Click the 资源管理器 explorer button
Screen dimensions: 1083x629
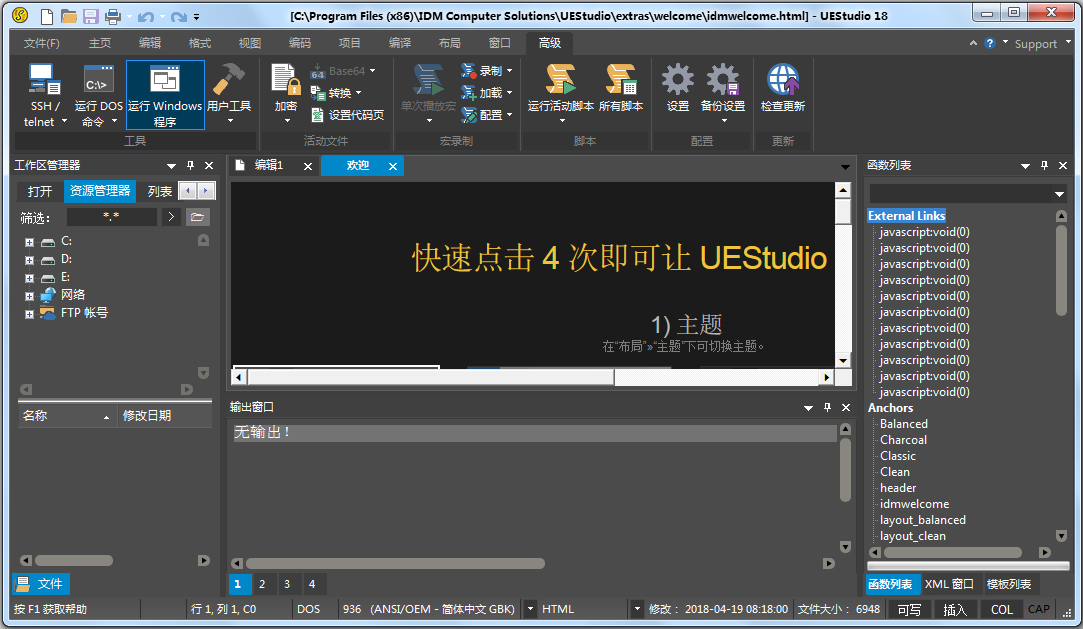pos(100,191)
